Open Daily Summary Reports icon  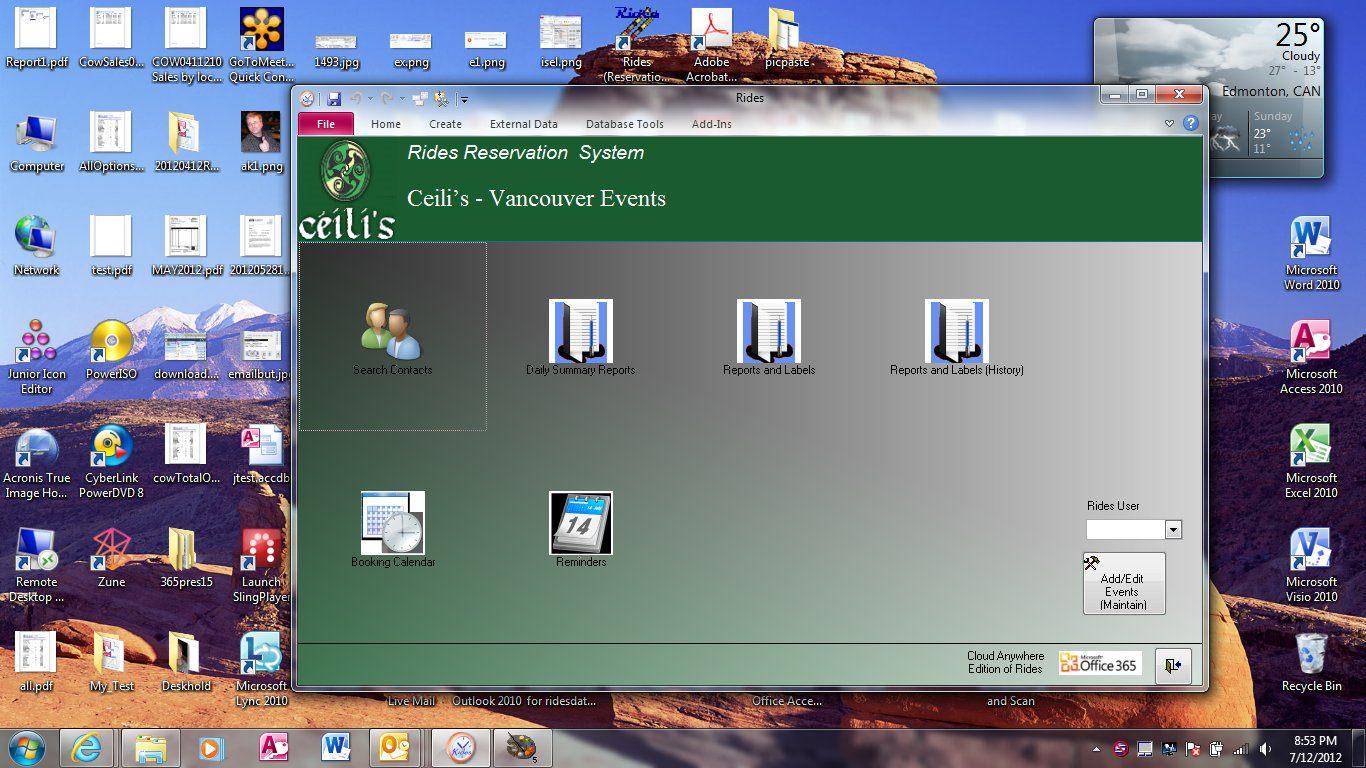click(580, 331)
